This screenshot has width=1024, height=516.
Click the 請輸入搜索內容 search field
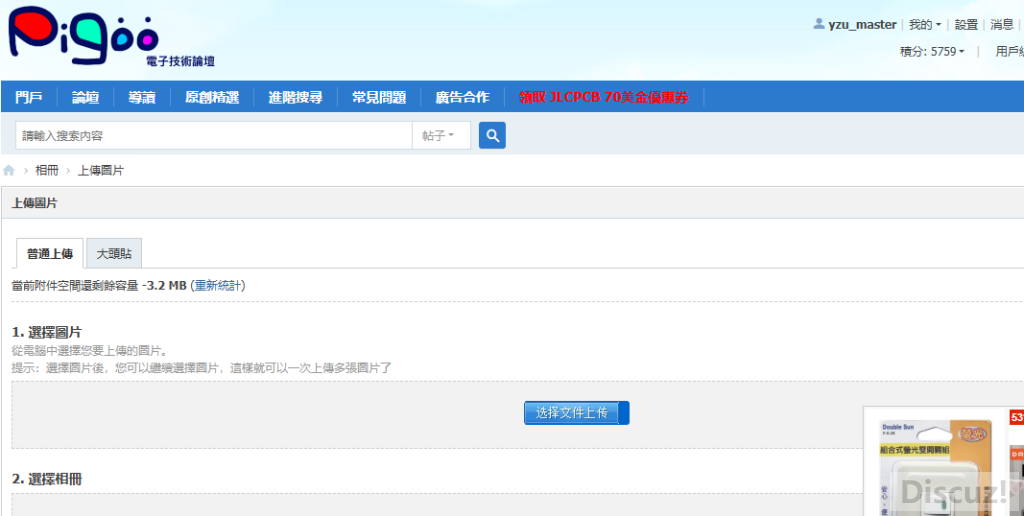pos(214,136)
